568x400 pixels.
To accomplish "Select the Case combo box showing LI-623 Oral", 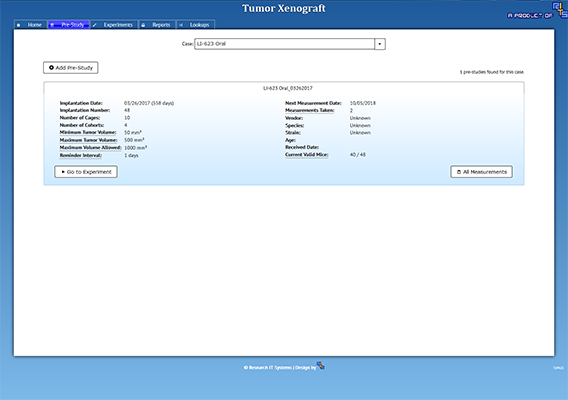I will click(x=290, y=44).
